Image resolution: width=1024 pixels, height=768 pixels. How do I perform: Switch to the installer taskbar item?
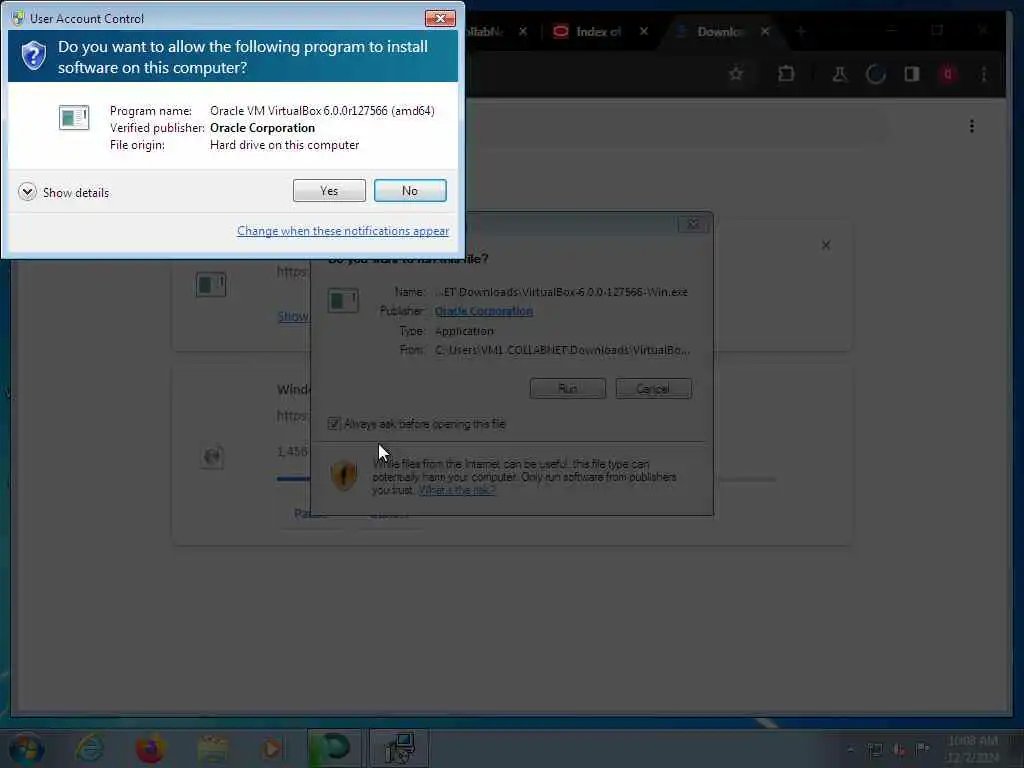399,748
